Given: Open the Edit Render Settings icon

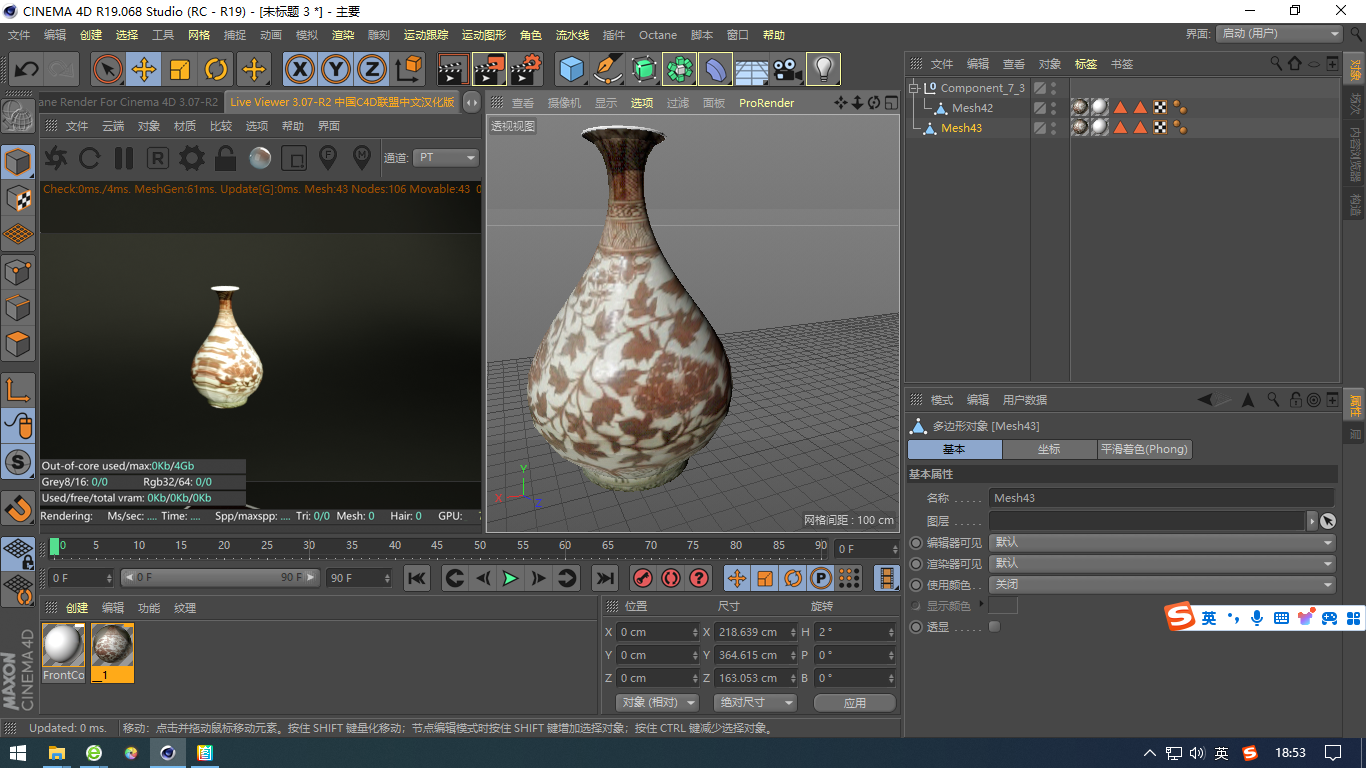Looking at the screenshot, I should [x=526, y=70].
